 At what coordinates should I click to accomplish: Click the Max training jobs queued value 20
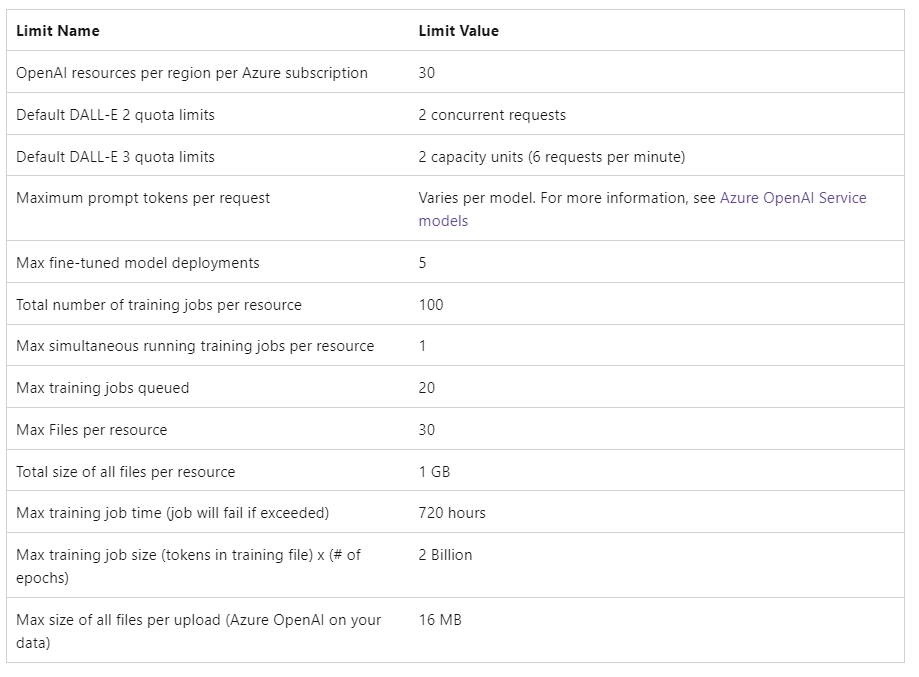(x=428, y=388)
